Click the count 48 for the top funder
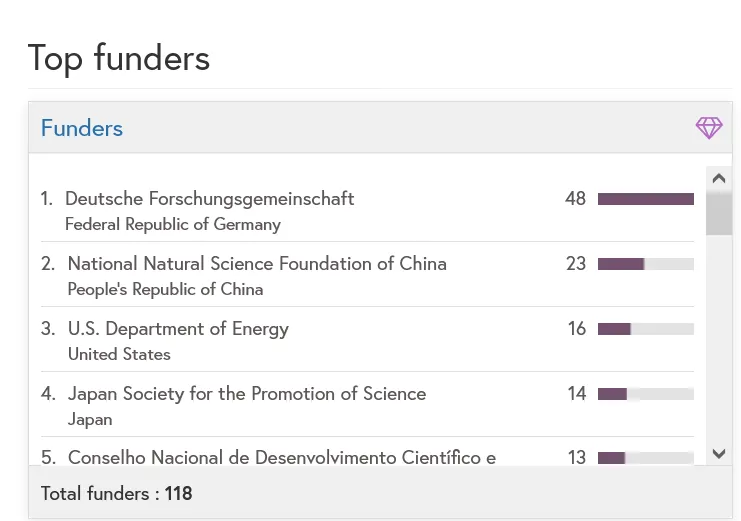 tap(575, 199)
